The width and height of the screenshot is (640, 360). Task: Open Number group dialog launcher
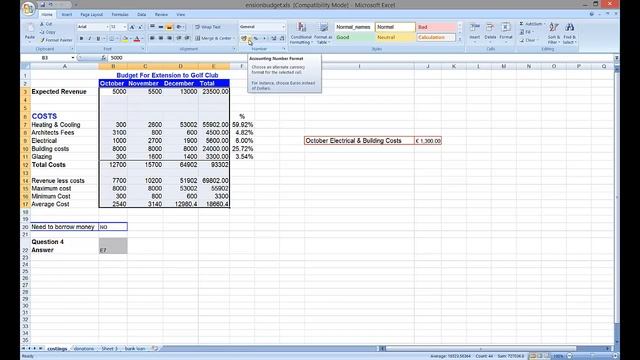(284, 49)
